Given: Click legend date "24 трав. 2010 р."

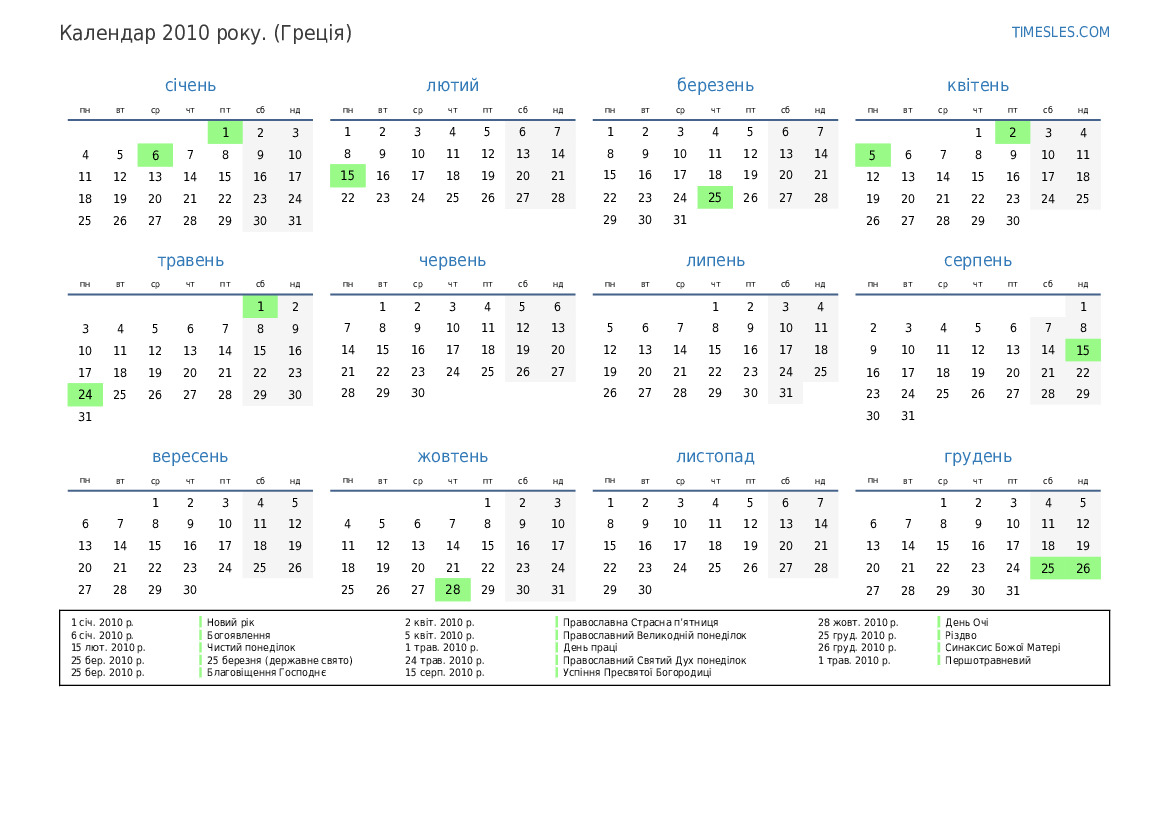Looking at the screenshot, I should pos(444,660).
